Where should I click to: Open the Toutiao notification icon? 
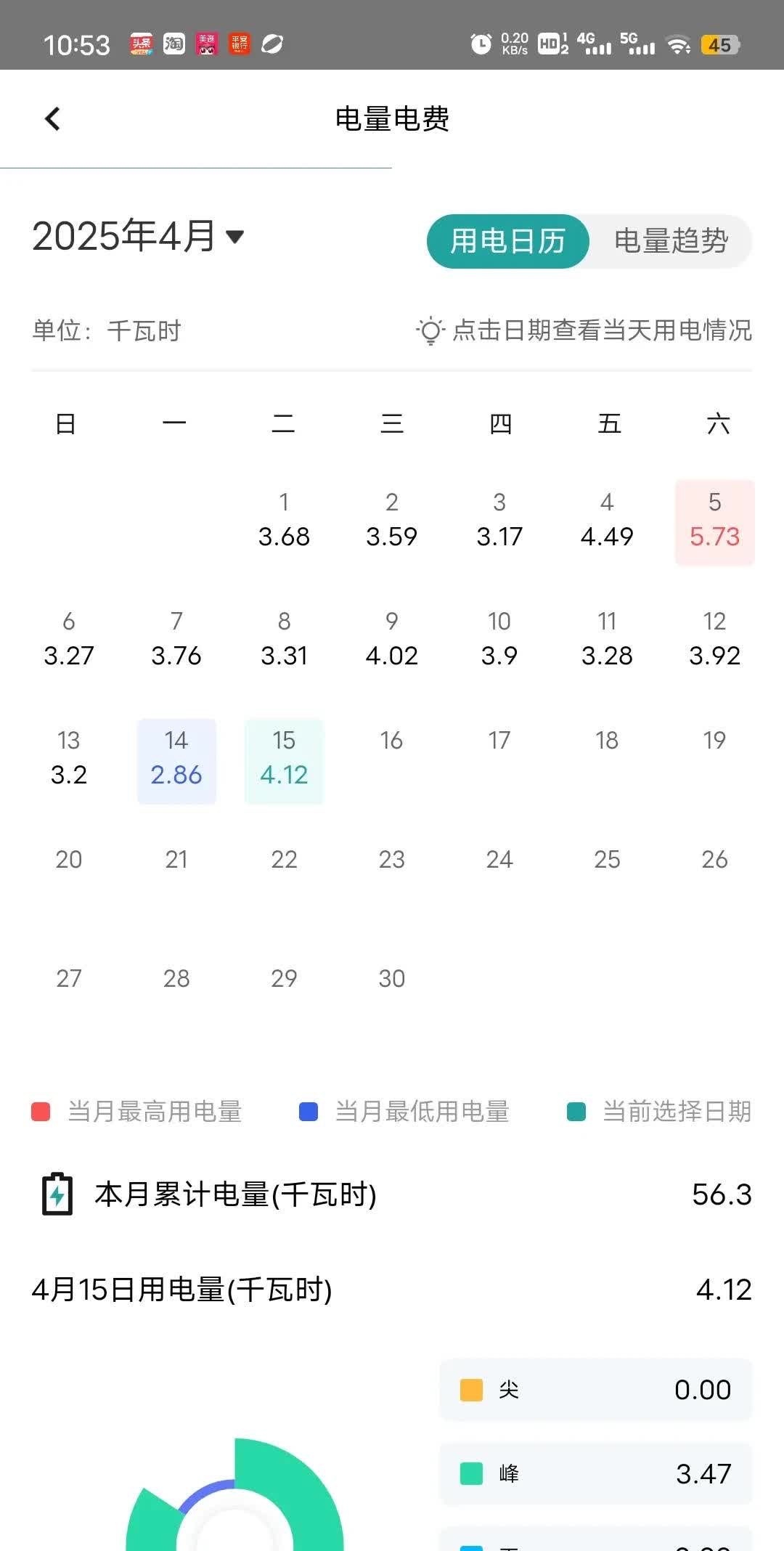pos(142,44)
